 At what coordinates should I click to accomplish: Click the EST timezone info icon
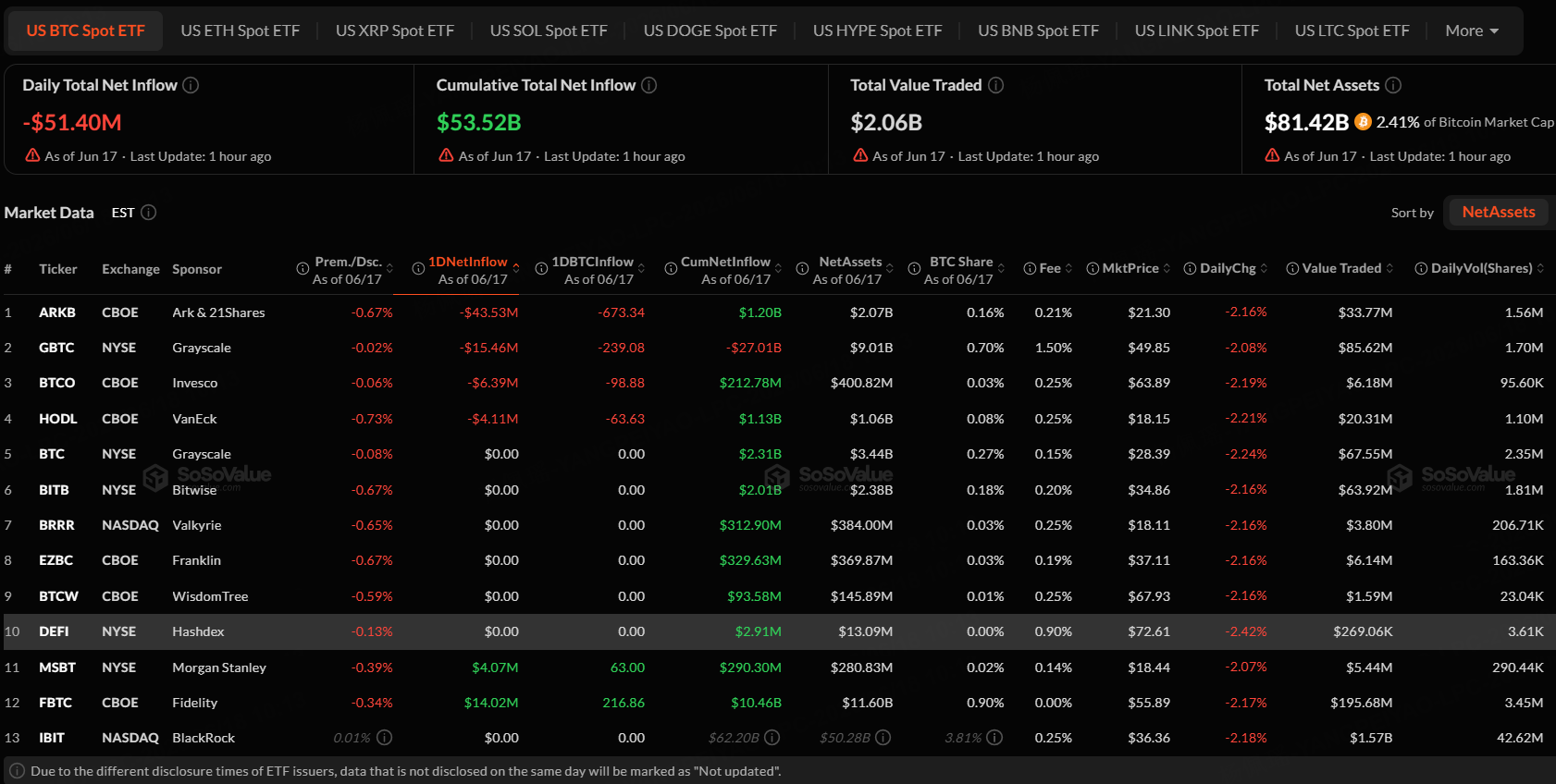148,213
